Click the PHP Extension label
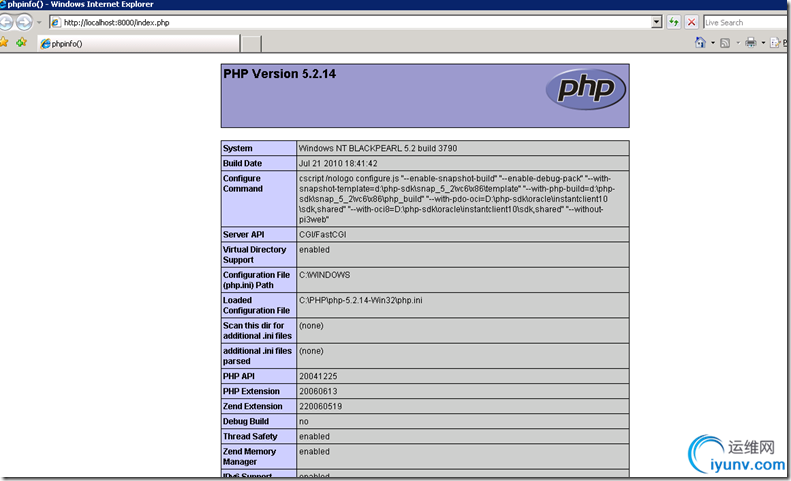This screenshot has height=481, width=791. [251, 392]
